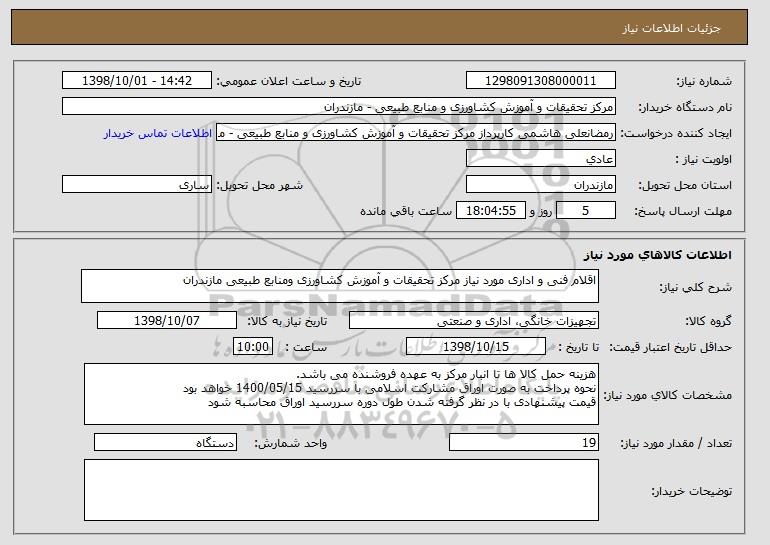Select the price validity date 1398/10/15
The width and height of the screenshot is (770, 545).
(x=476, y=347)
